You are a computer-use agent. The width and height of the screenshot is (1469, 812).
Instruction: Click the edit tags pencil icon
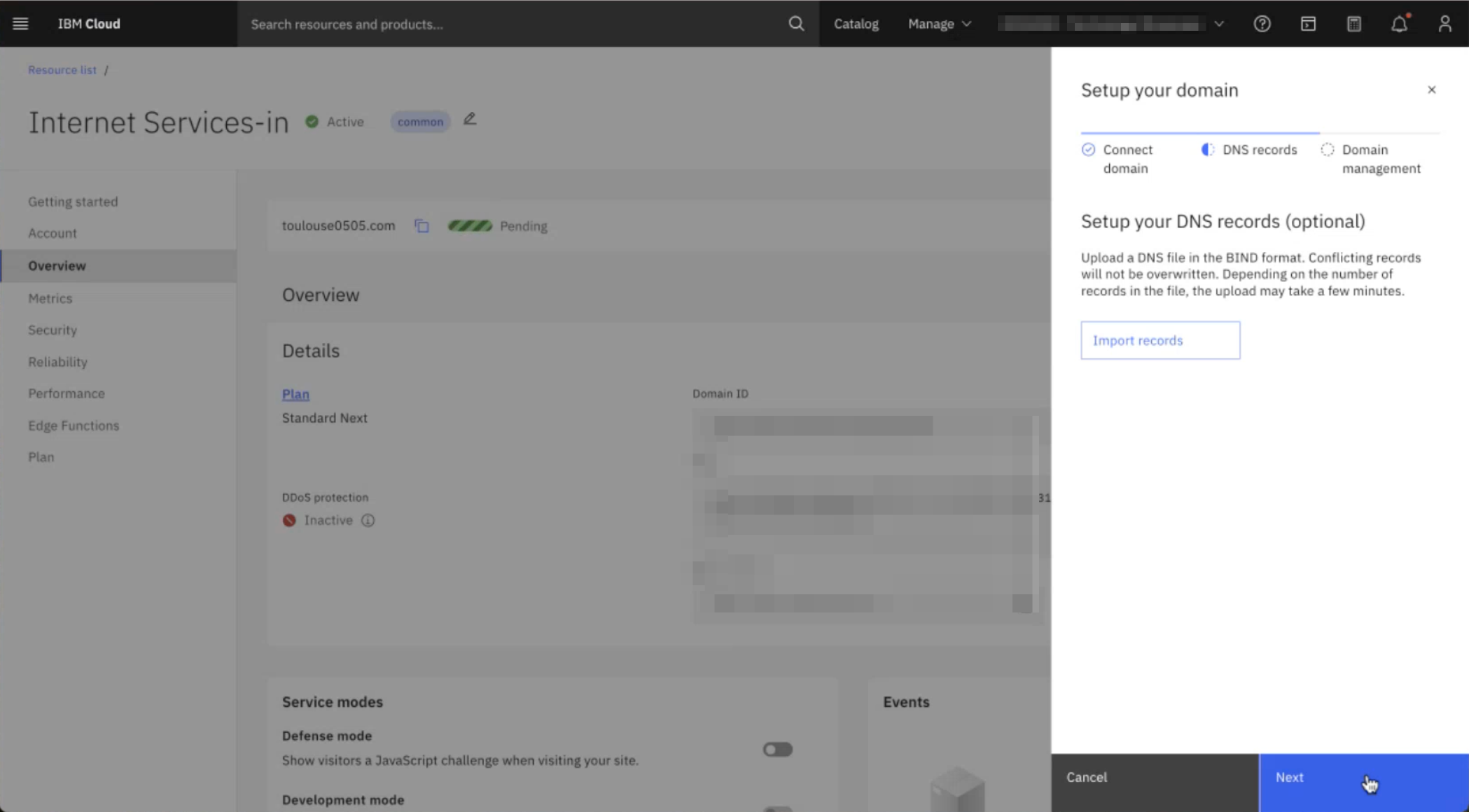470,120
